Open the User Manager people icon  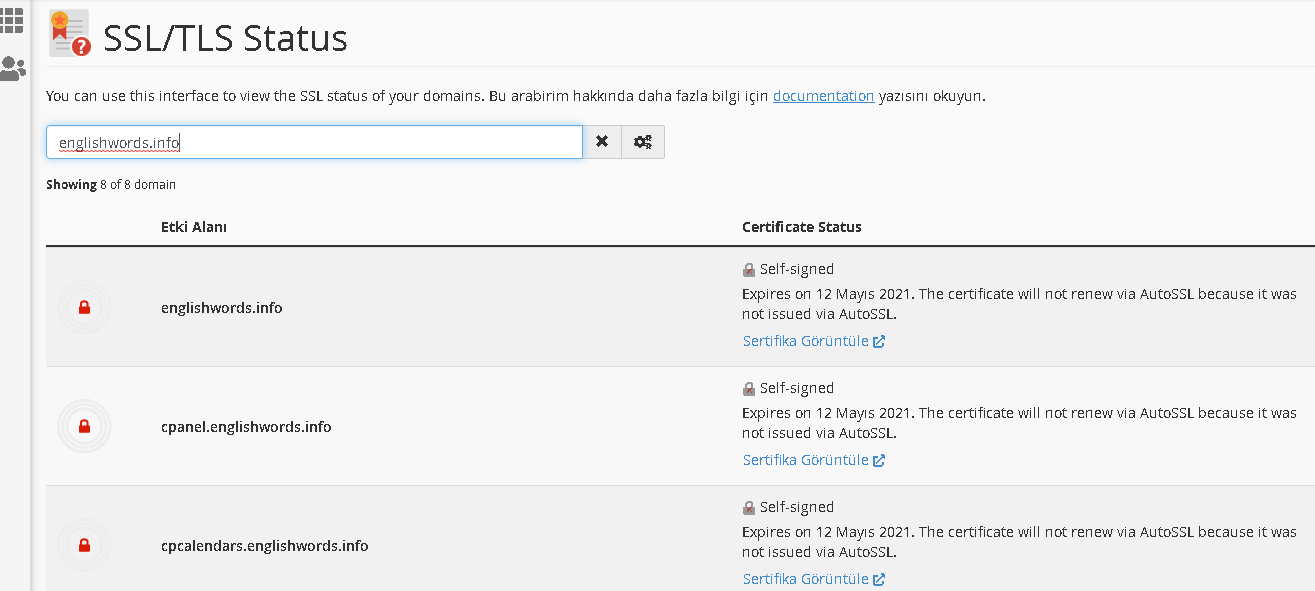(x=12, y=69)
